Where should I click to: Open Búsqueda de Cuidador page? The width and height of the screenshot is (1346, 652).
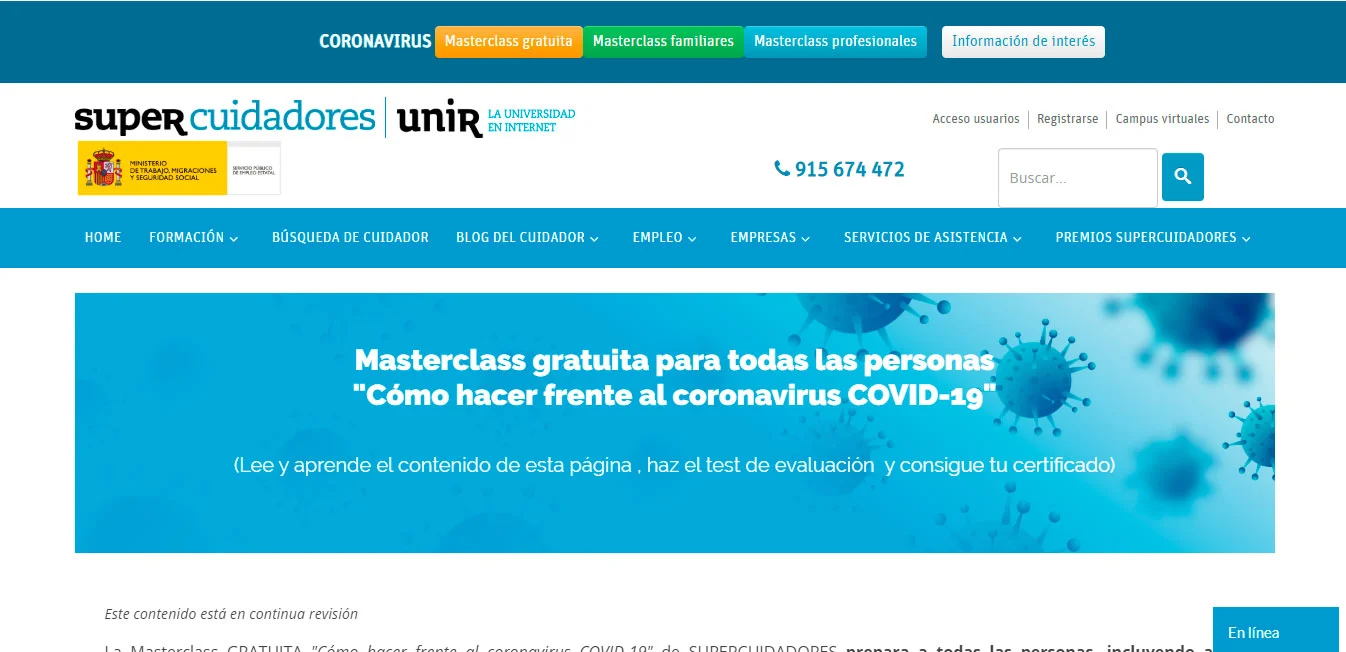pos(350,238)
